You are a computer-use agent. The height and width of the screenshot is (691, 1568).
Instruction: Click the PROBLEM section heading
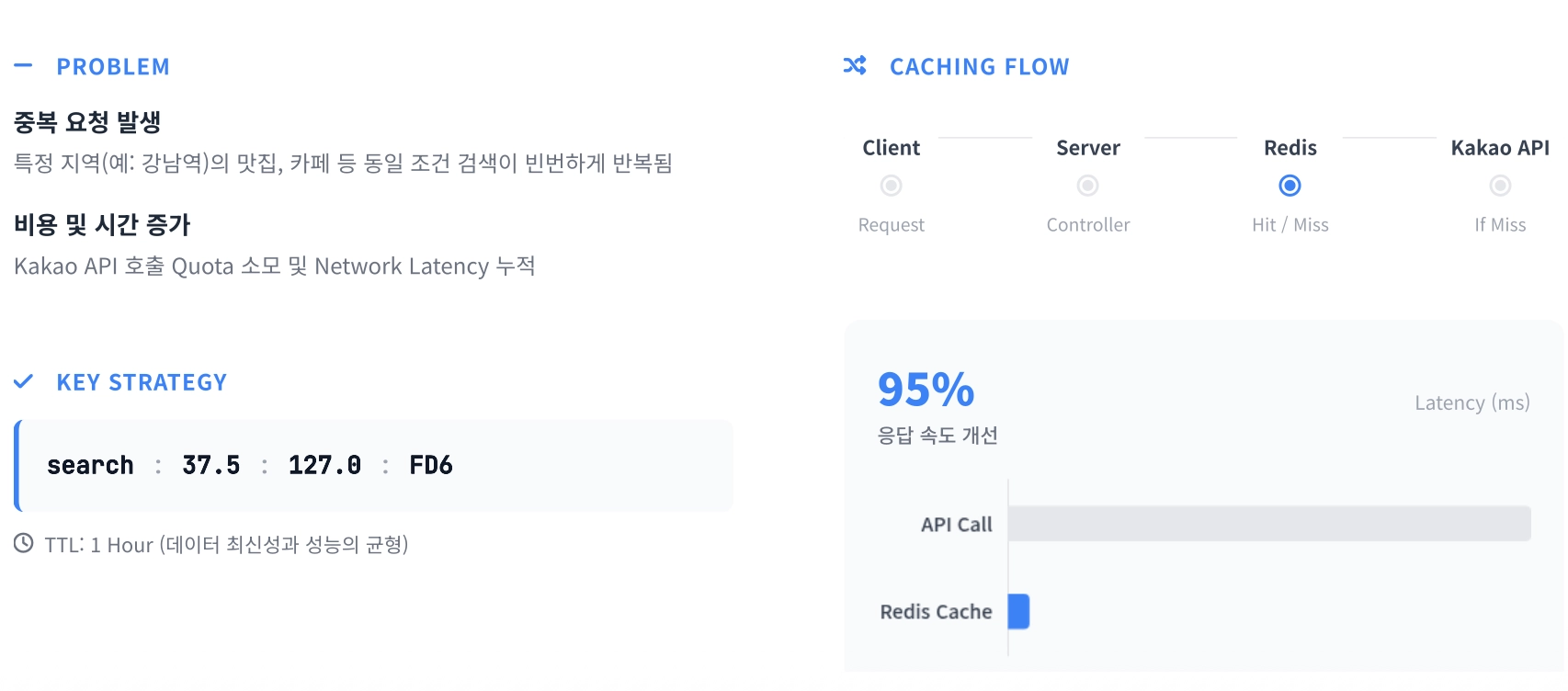[x=113, y=67]
